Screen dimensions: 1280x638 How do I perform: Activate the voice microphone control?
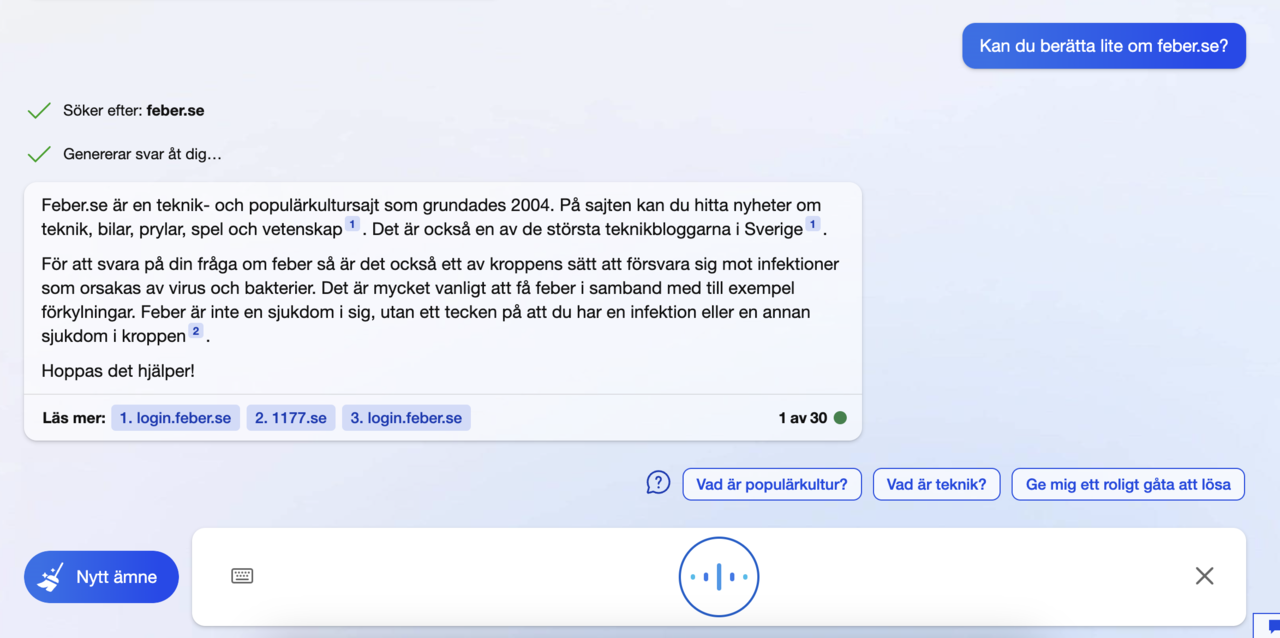pyautogui.click(x=718, y=576)
